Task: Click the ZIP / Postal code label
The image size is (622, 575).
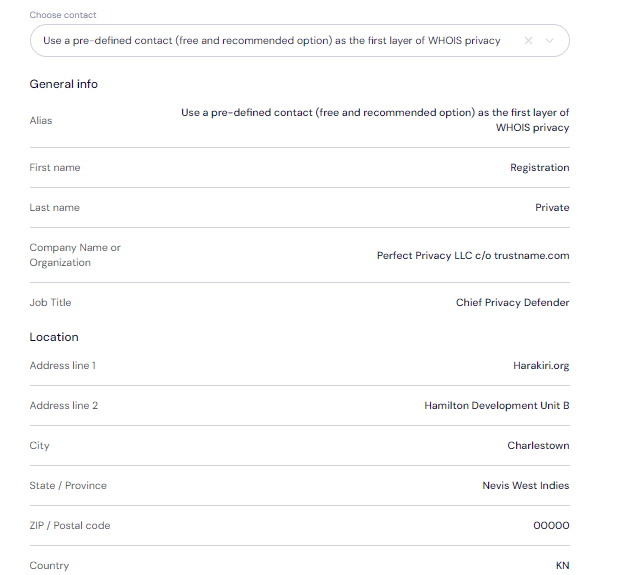Action: [70, 526]
